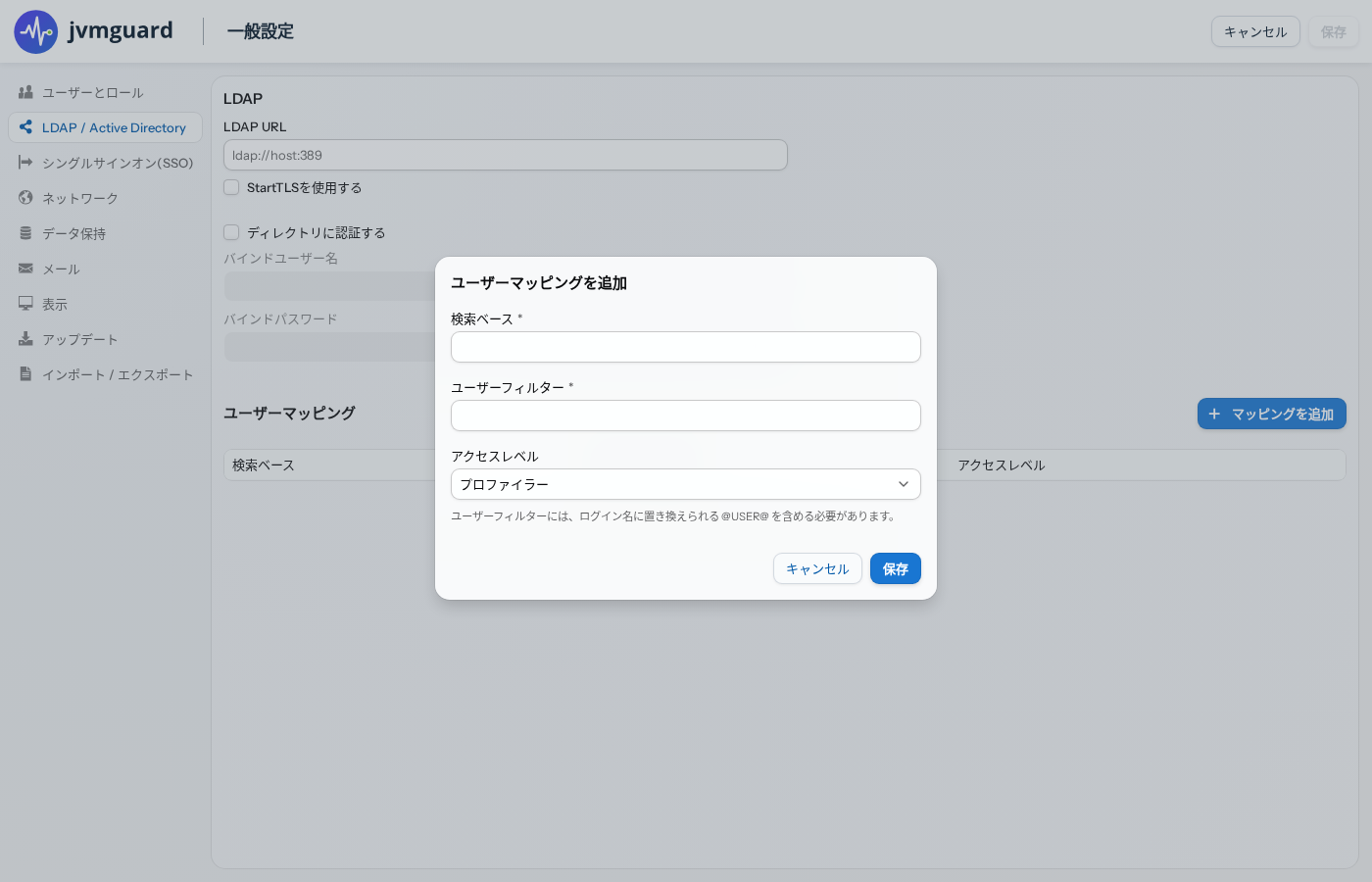Click the 一般設定 page title
The image size is (1372, 882).
click(261, 31)
